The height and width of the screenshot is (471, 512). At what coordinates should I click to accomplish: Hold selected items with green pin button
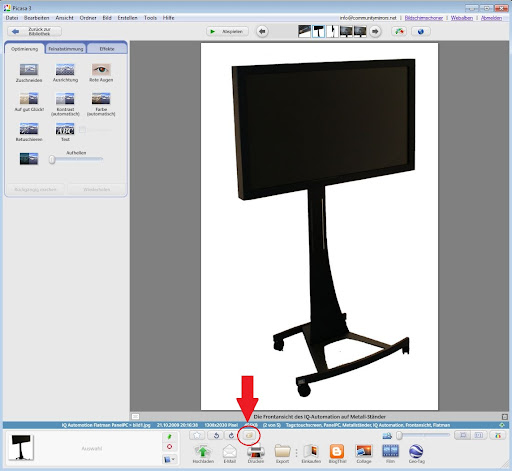[169, 437]
